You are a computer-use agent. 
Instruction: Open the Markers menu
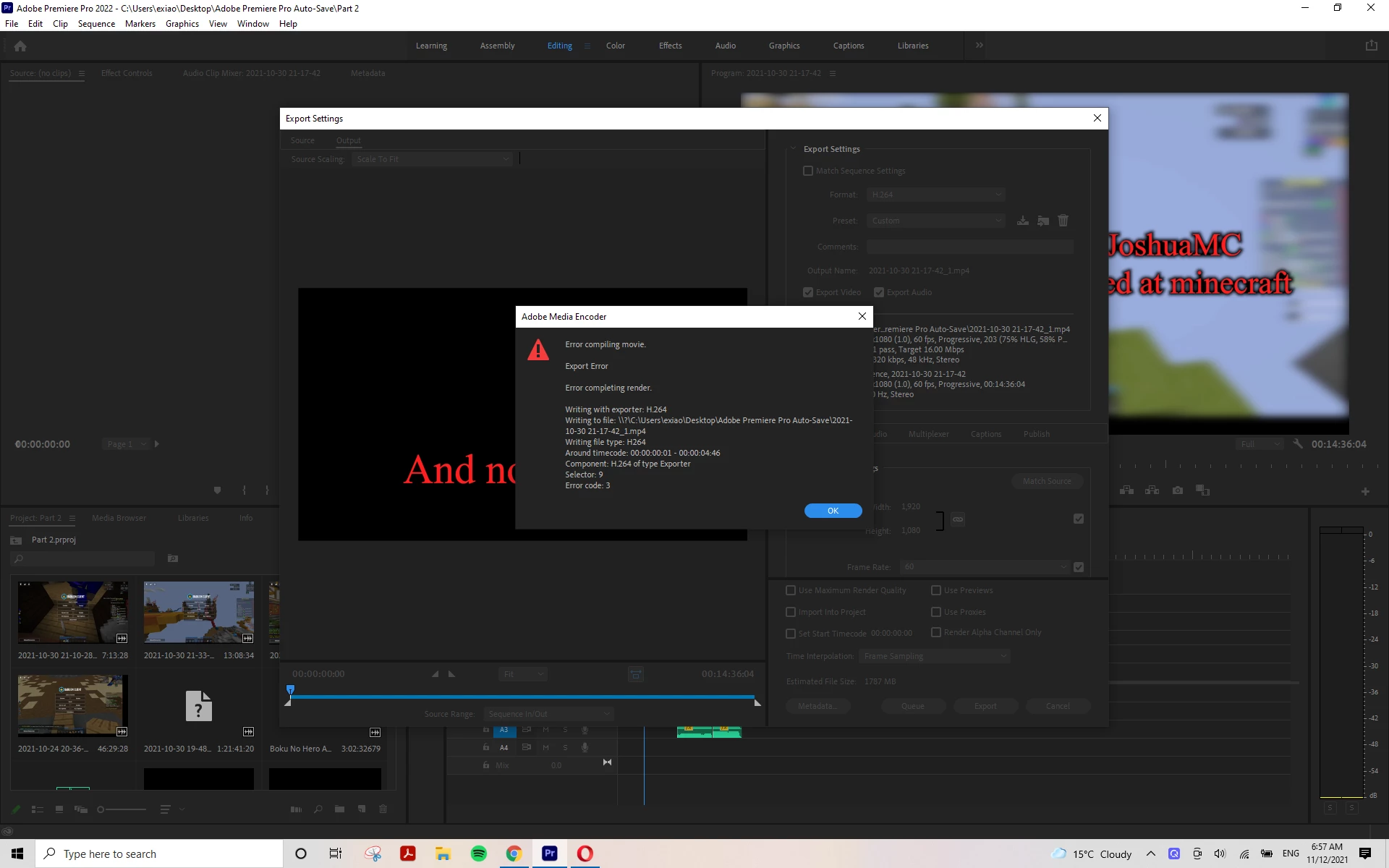pyautogui.click(x=140, y=24)
